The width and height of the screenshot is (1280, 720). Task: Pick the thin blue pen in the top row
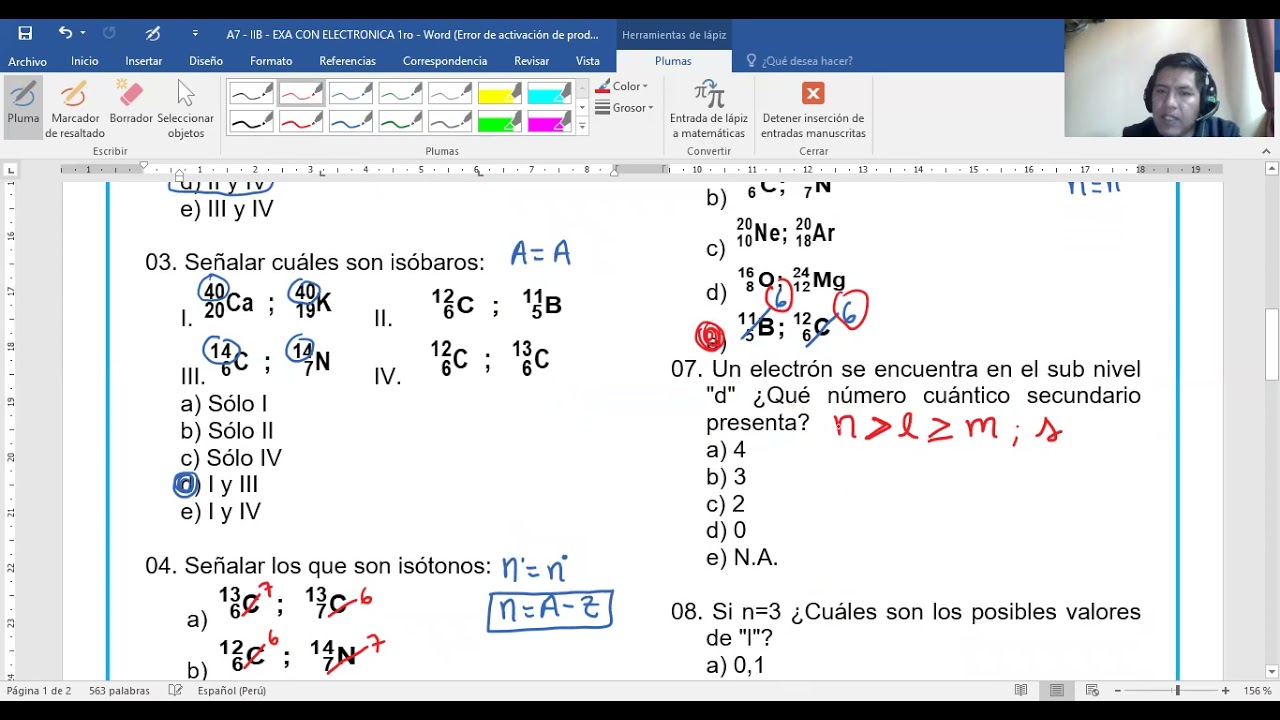tap(351, 95)
